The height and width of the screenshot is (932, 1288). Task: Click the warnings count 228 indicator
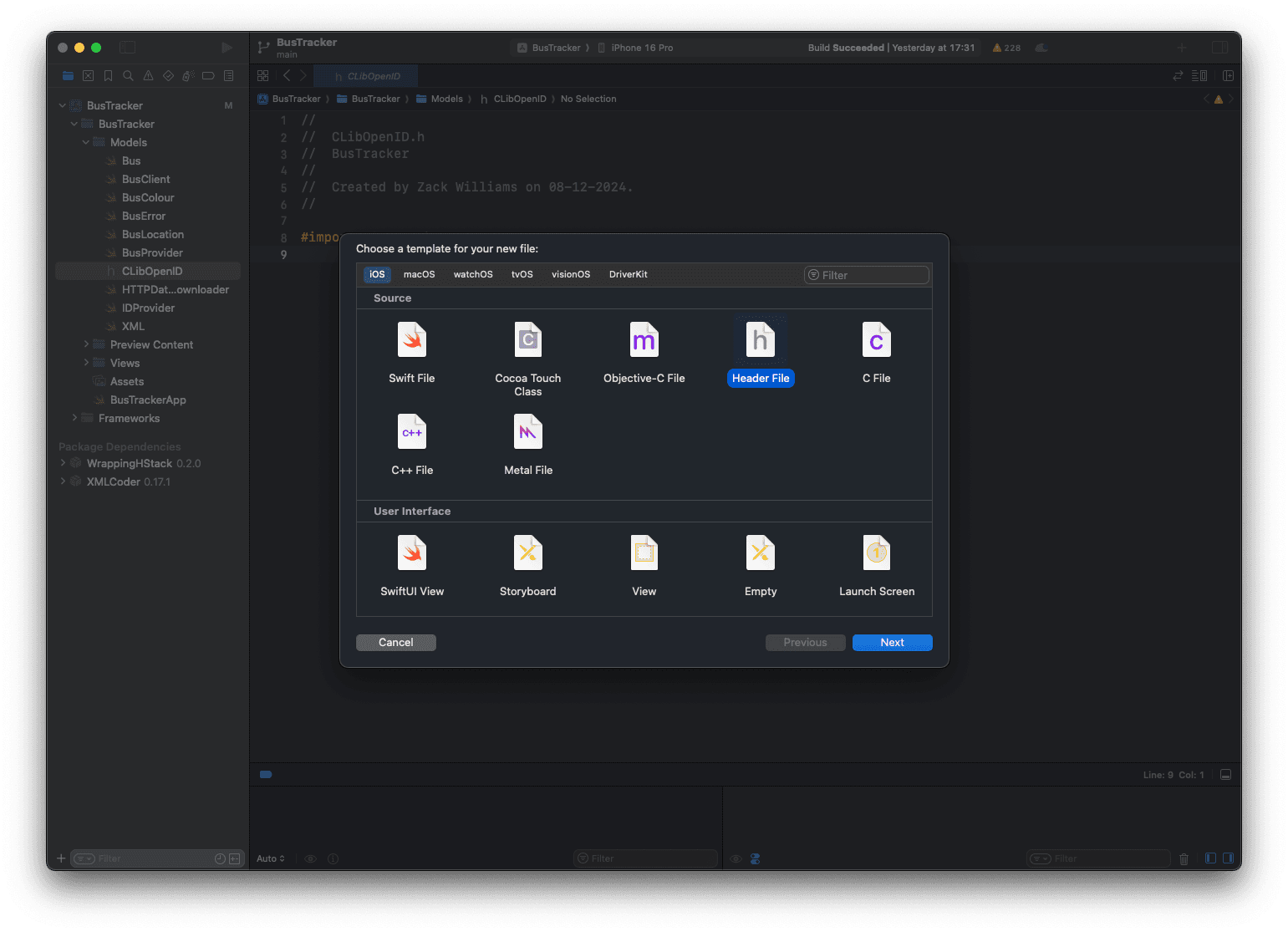(1006, 48)
